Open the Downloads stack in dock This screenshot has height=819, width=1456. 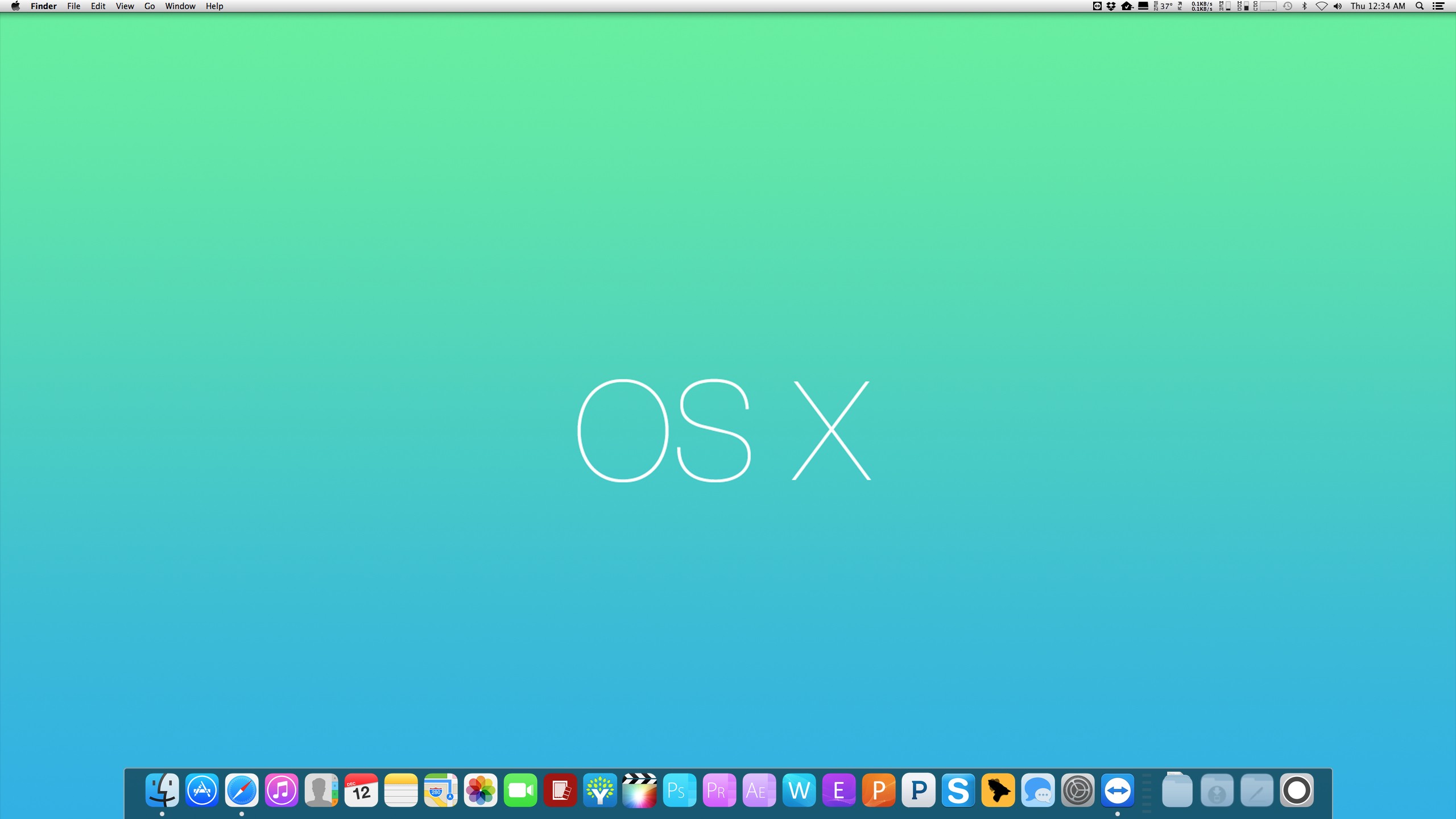tap(1217, 790)
